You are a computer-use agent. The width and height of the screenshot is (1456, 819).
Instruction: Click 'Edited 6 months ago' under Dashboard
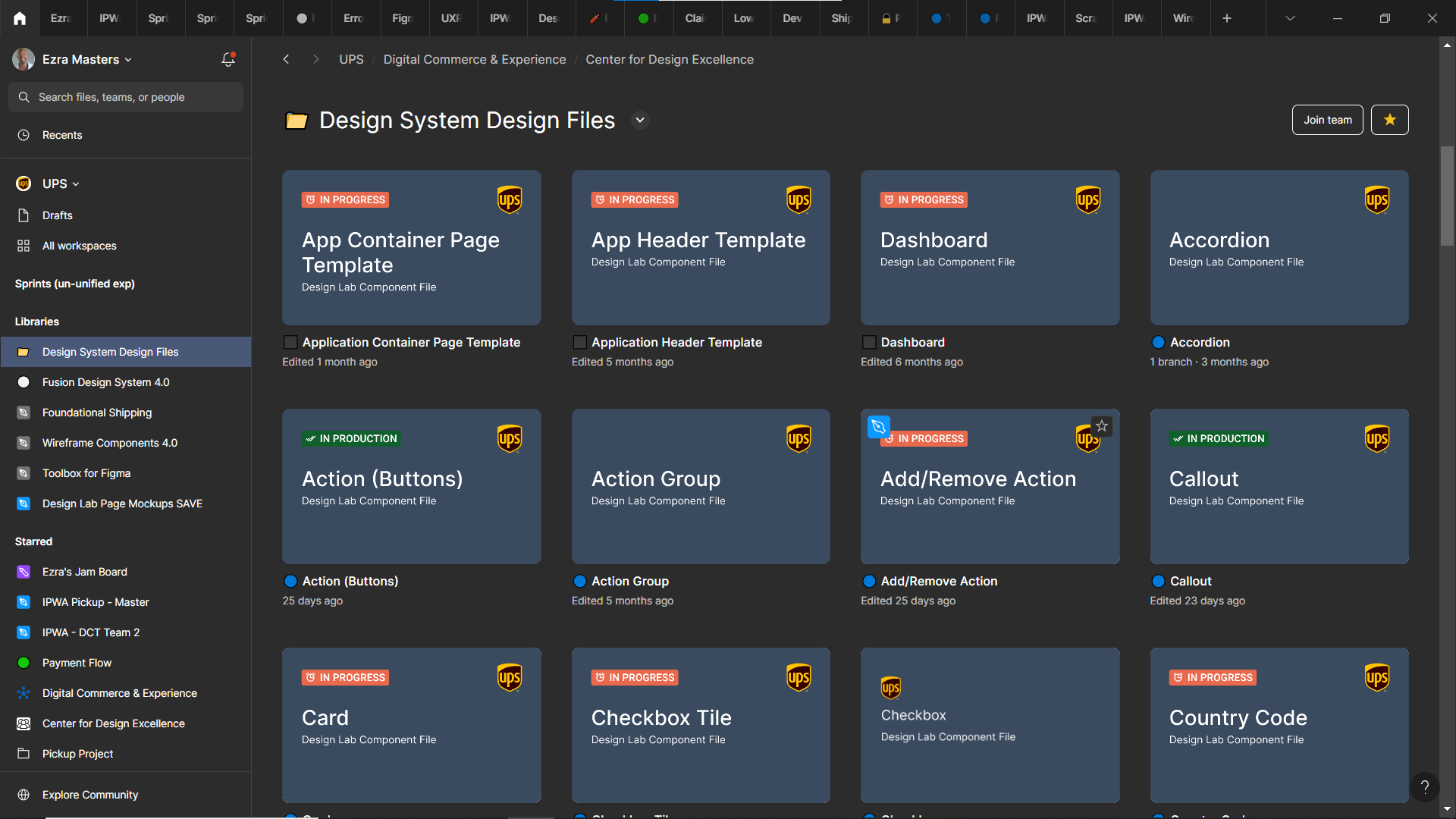click(x=912, y=362)
